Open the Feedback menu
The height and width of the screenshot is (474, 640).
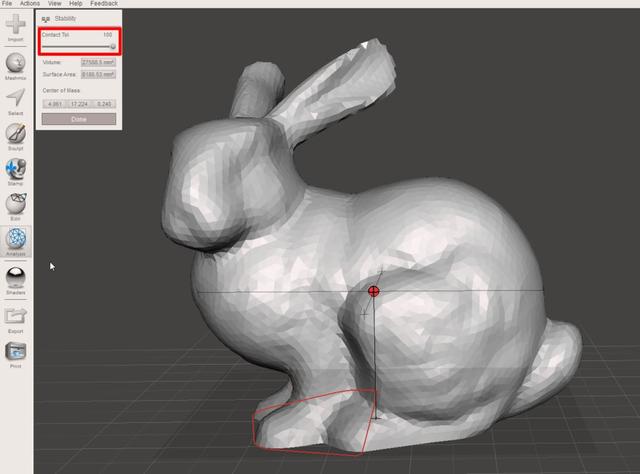pyautogui.click(x=104, y=4)
